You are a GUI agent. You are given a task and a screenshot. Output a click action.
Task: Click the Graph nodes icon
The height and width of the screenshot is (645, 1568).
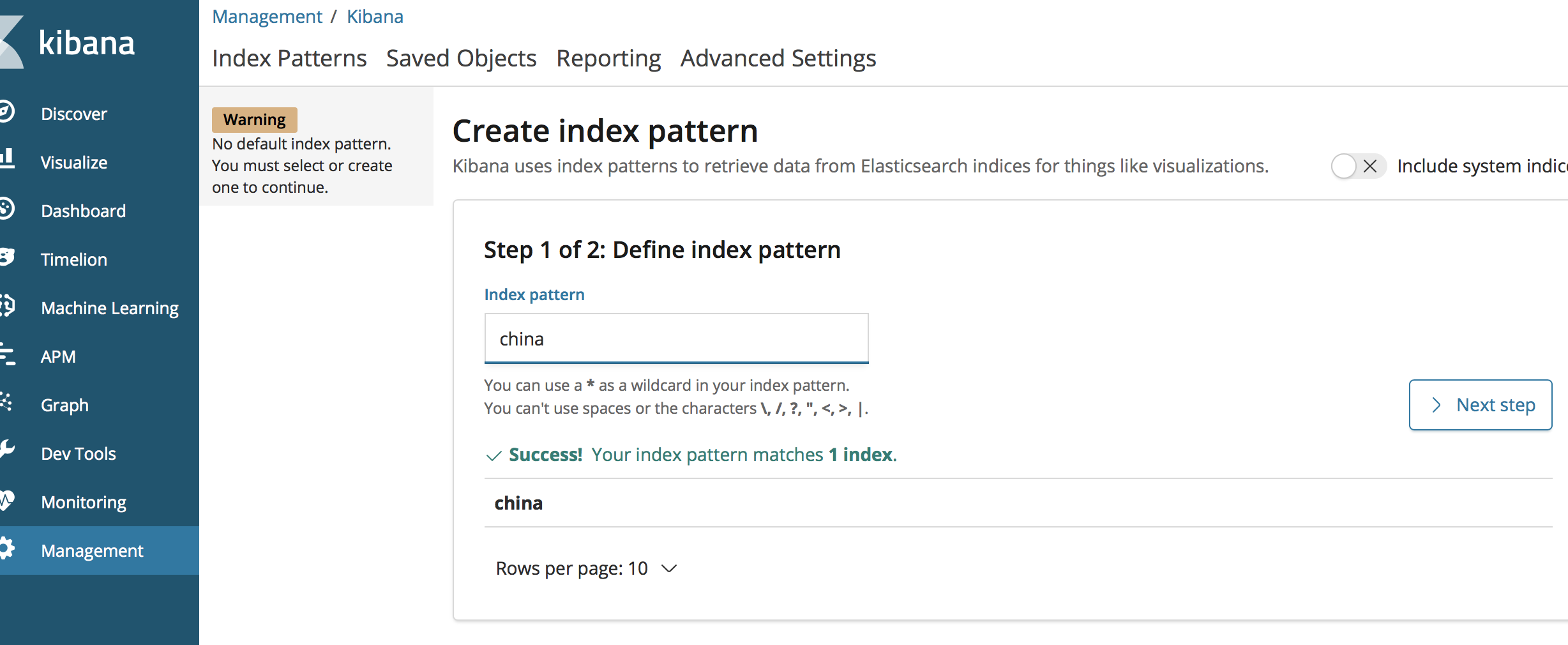pyautogui.click(x=6, y=402)
